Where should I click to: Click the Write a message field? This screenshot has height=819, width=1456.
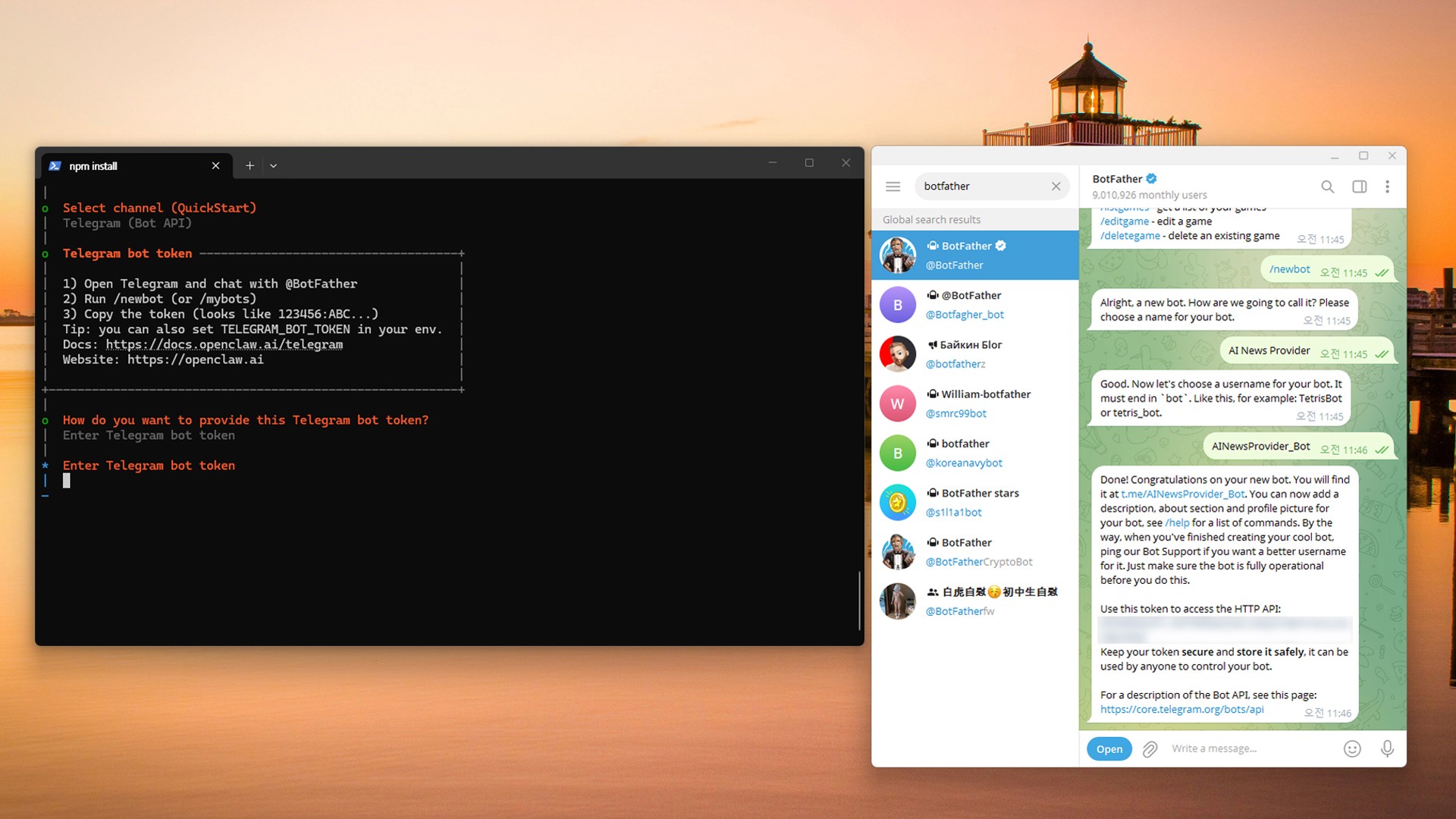click(x=1251, y=749)
